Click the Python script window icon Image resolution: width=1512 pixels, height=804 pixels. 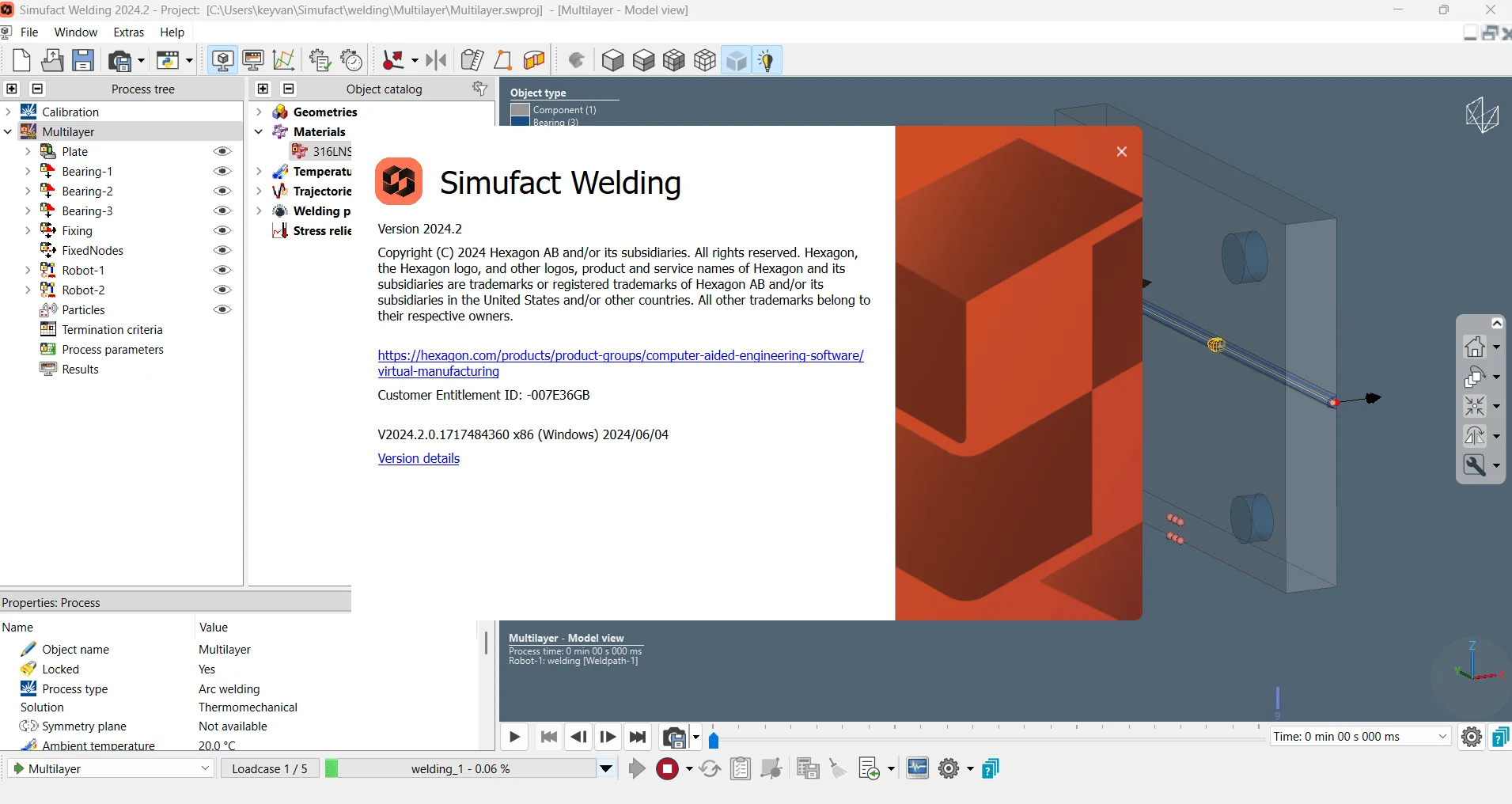tap(168, 60)
